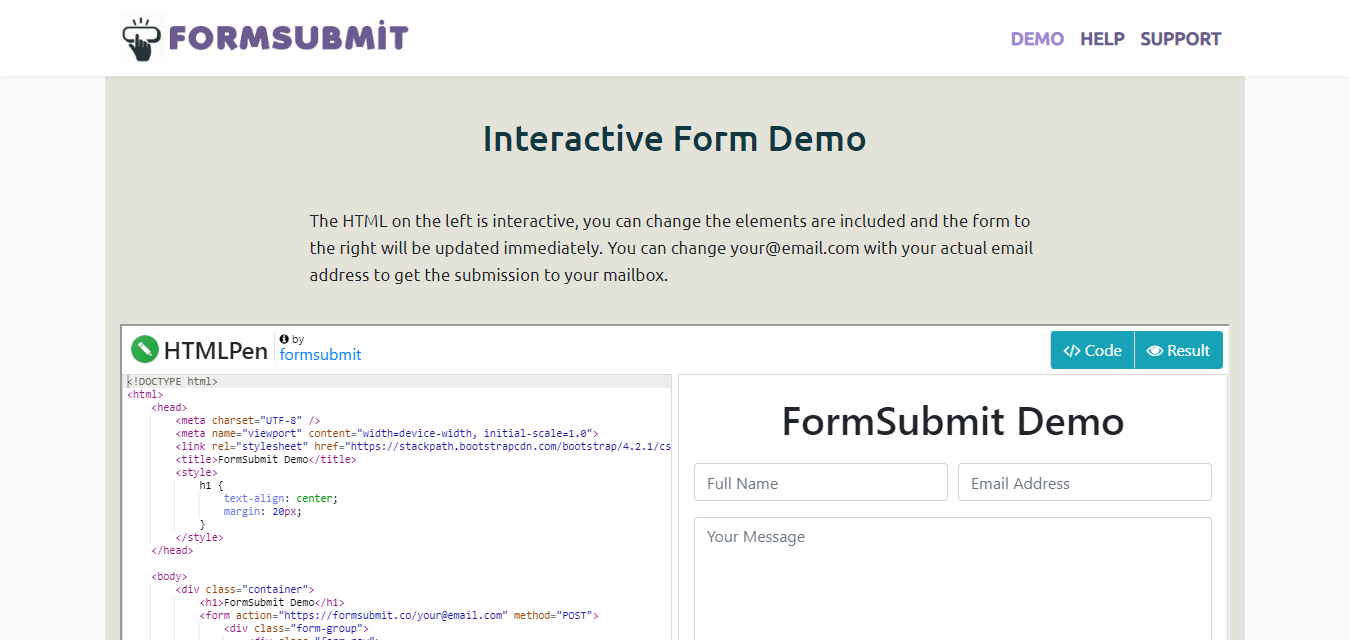Image resolution: width=1349 pixels, height=640 pixels.
Task: Click the HTMLPen title text
Action: pyautogui.click(x=216, y=350)
